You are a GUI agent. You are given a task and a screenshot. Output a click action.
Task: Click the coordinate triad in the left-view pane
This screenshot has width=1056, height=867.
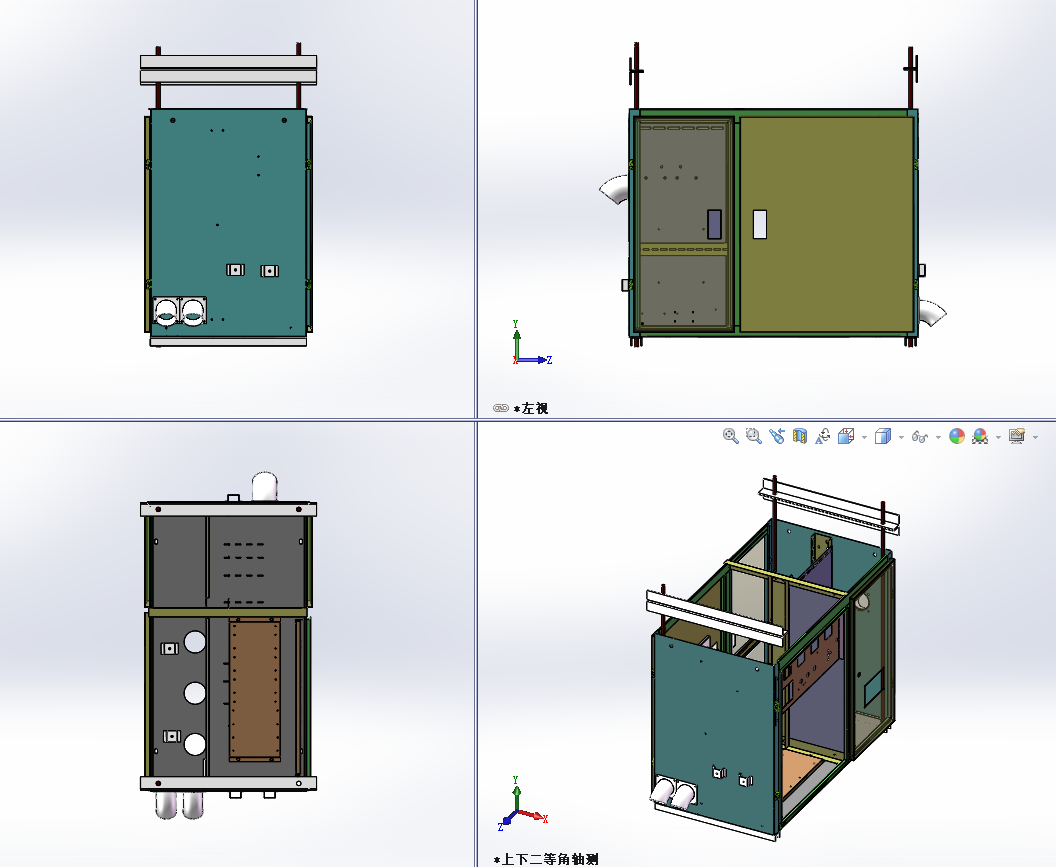(x=531, y=343)
